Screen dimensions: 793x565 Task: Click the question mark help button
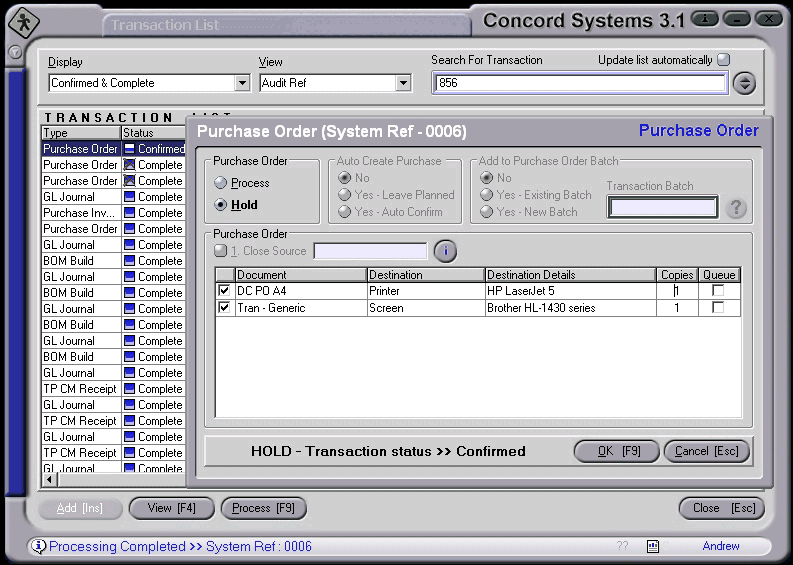[736, 207]
